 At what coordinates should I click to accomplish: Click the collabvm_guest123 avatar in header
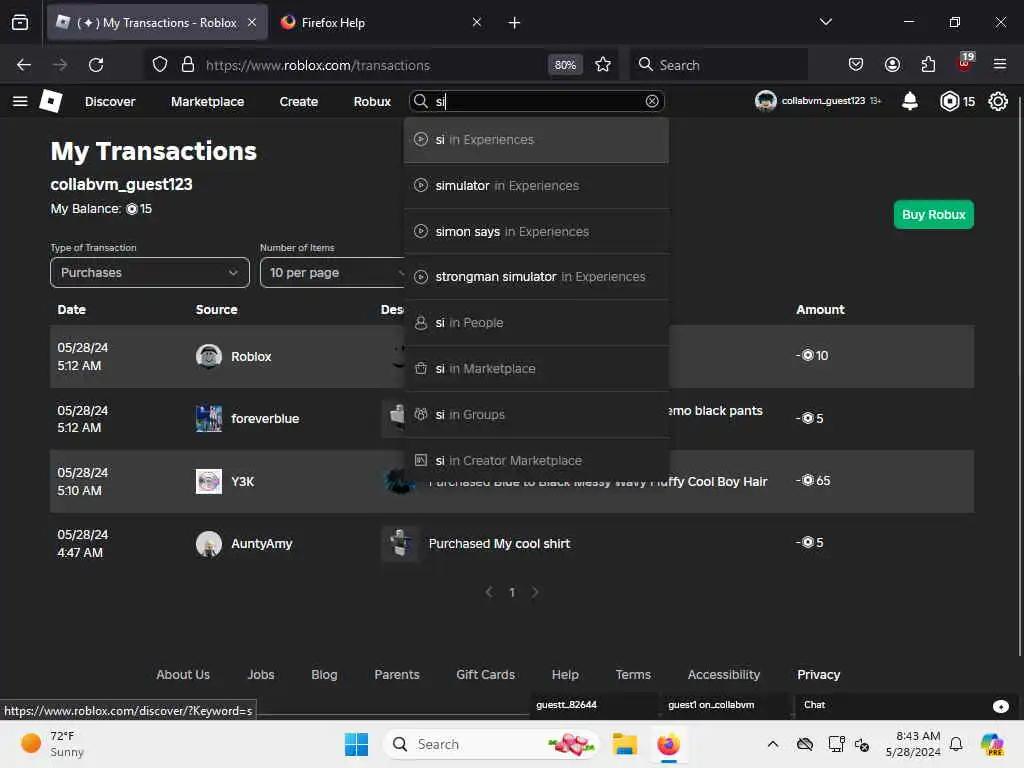click(765, 101)
